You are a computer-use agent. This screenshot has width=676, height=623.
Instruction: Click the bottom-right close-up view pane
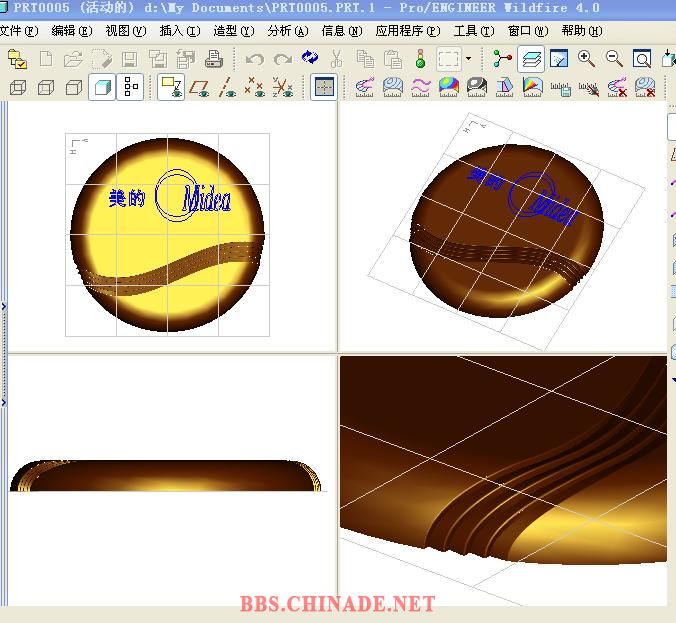pos(503,481)
